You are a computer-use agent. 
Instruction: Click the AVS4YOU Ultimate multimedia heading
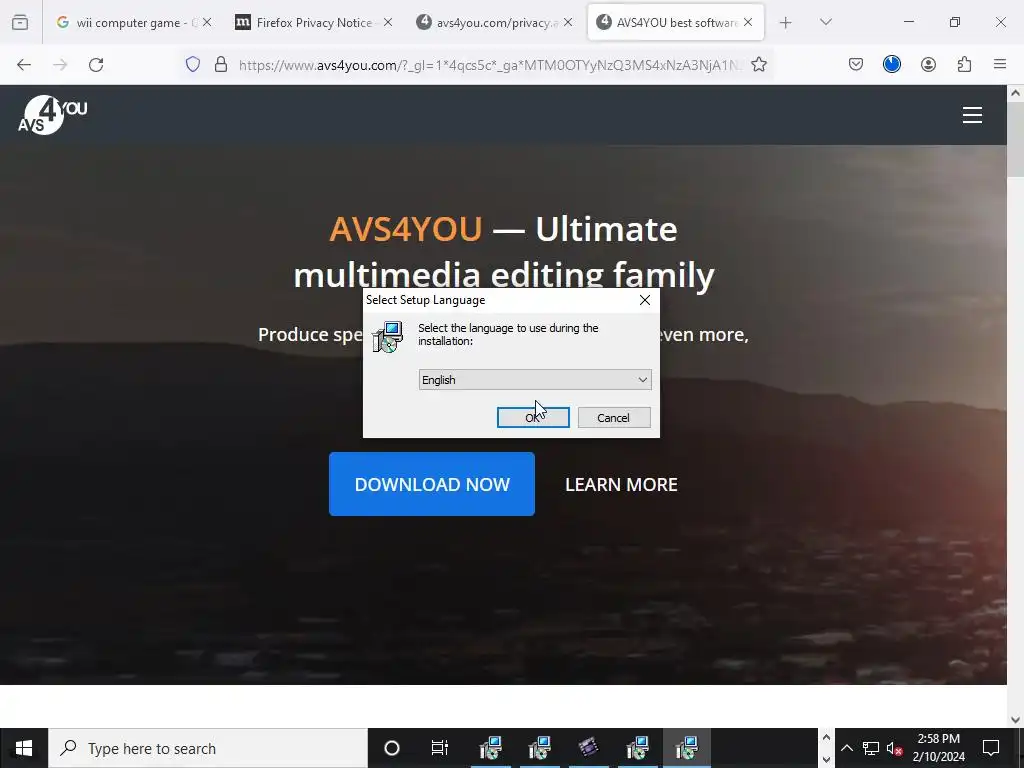click(x=504, y=251)
